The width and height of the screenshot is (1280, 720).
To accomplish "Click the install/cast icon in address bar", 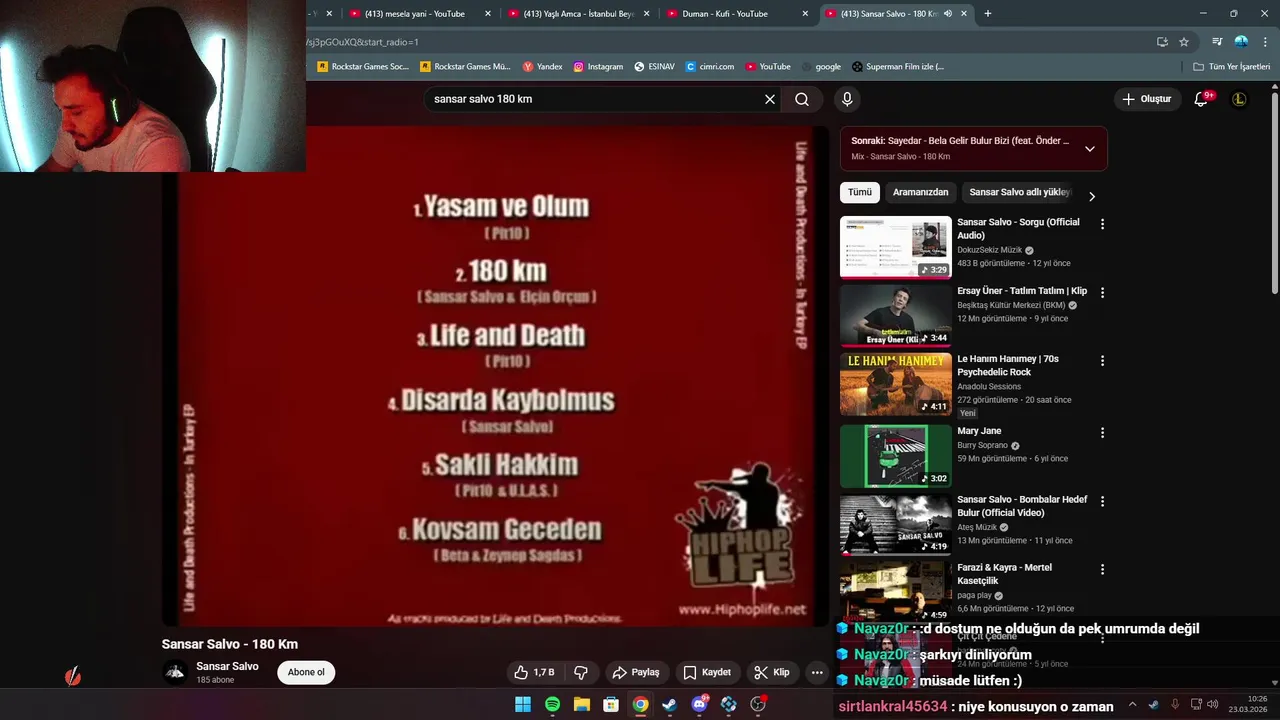I will pos(1162,42).
